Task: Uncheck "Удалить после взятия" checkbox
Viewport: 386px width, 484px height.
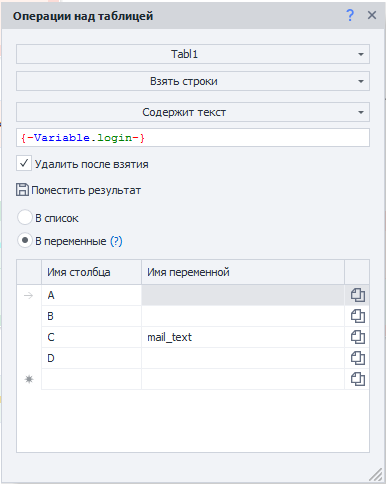Action: click(24, 163)
